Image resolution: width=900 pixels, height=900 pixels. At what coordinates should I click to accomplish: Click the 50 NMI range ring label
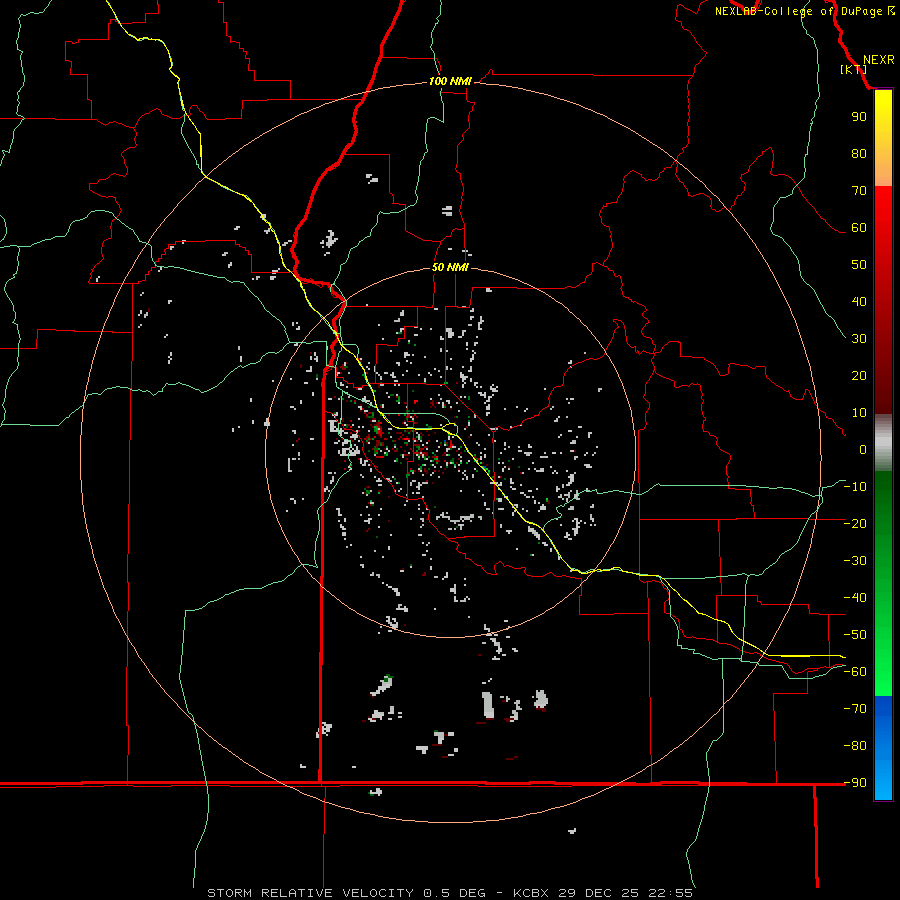(450, 267)
